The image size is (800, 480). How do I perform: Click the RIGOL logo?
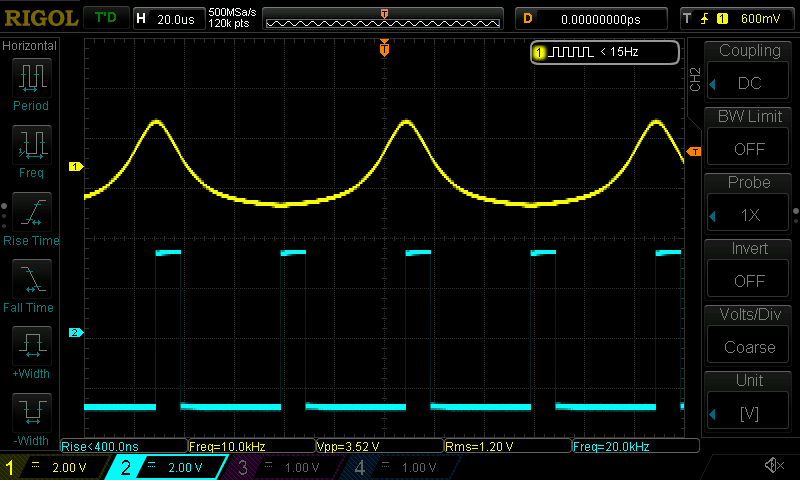41,18
